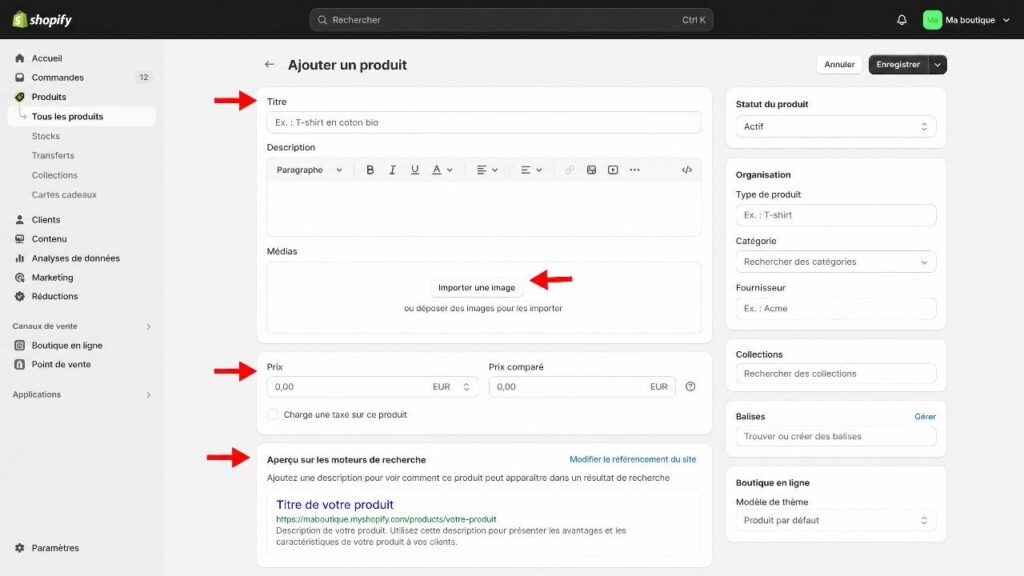
Task: Open the Modèle de thème dropdown
Action: [836, 520]
